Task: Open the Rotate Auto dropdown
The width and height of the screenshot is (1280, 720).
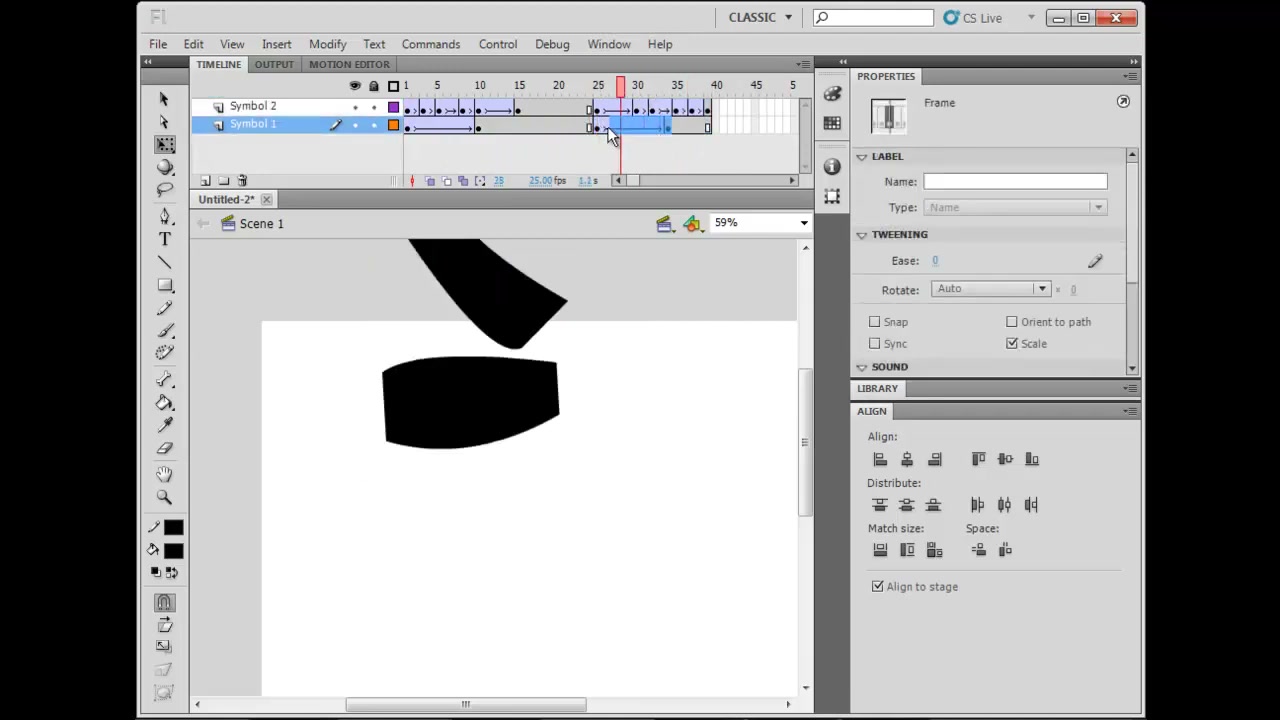Action: tap(991, 289)
